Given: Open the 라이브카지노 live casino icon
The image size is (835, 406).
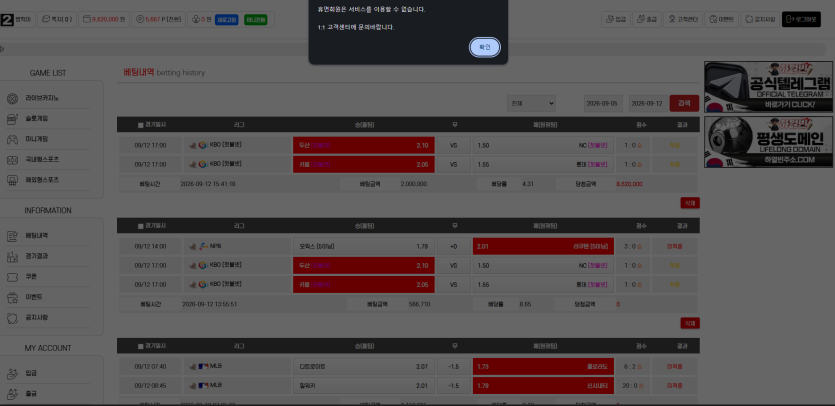Looking at the screenshot, I should pyautogui.click(x=12, y=99).
